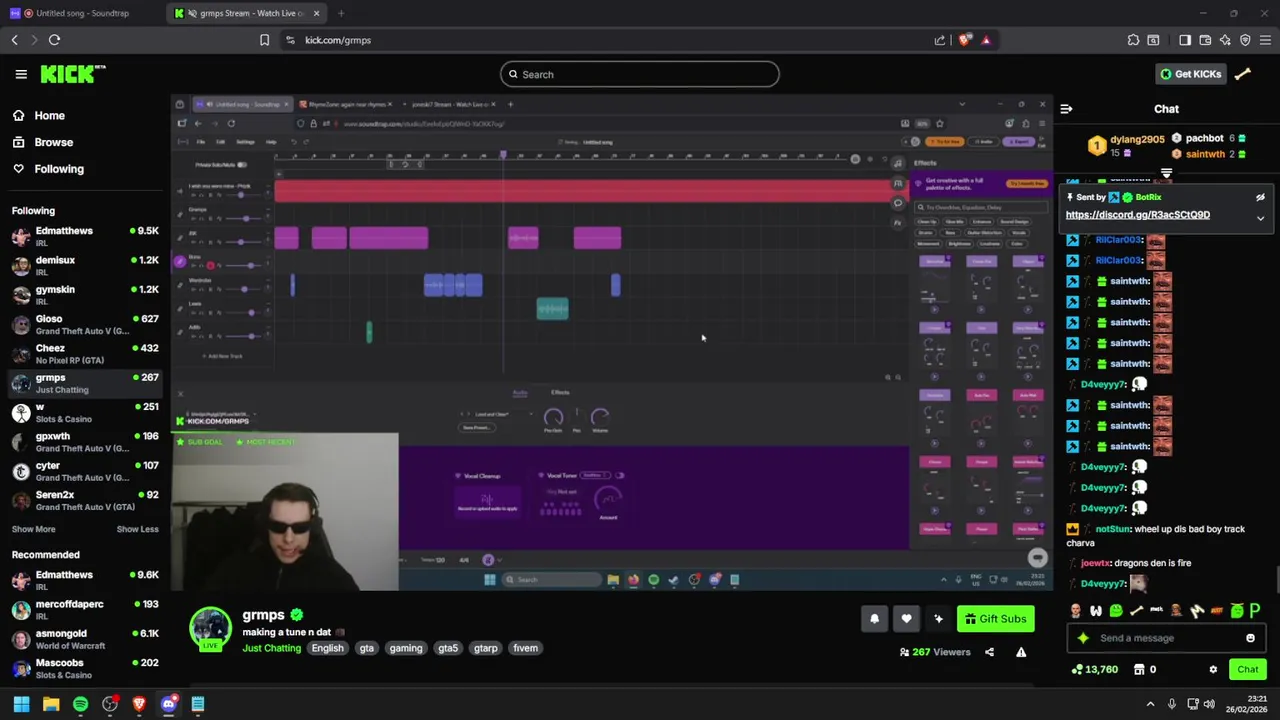
Task: Open chat settings gear
Action: pos(1213,670)
